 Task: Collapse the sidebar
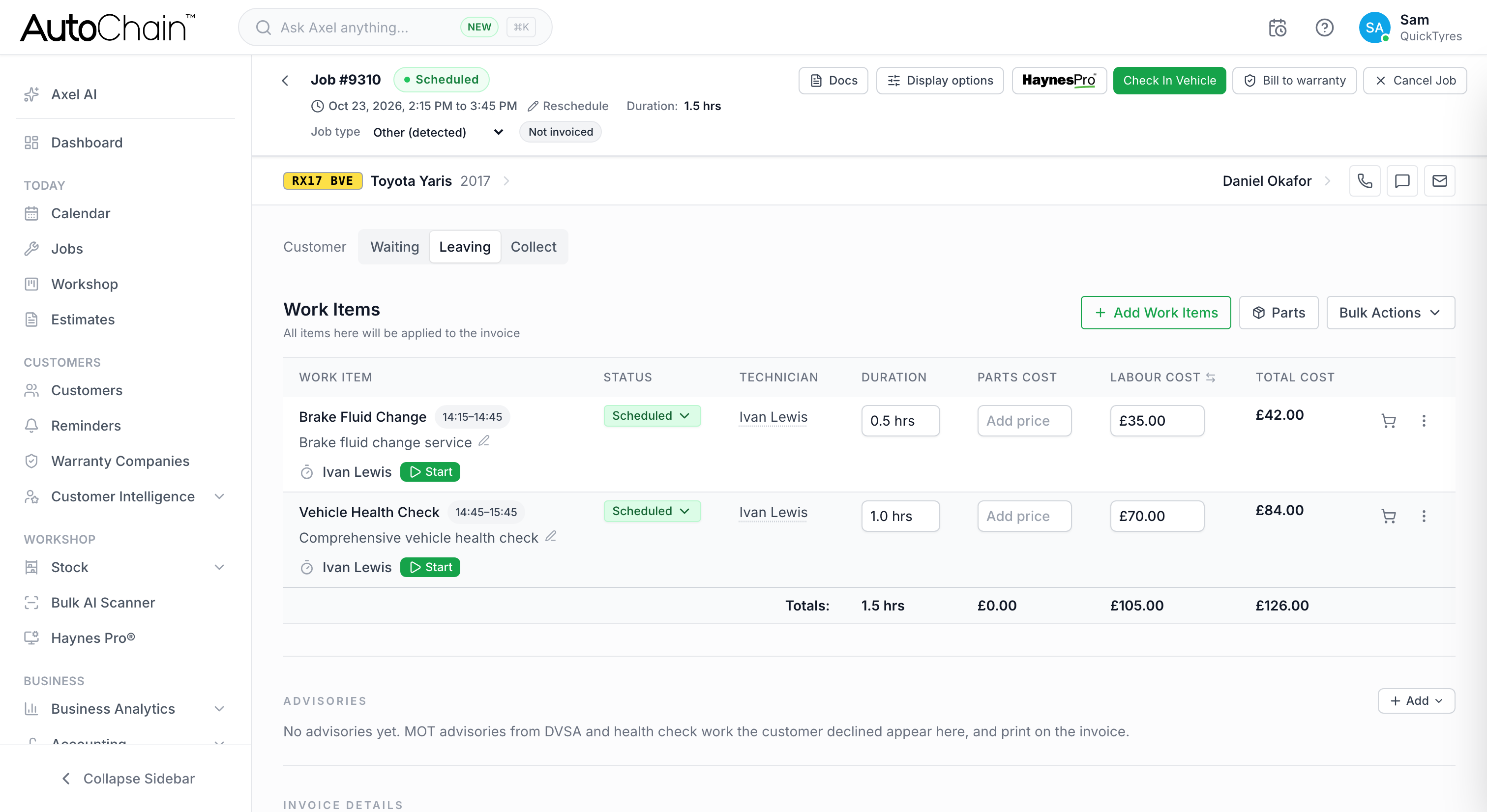point(127,779)
